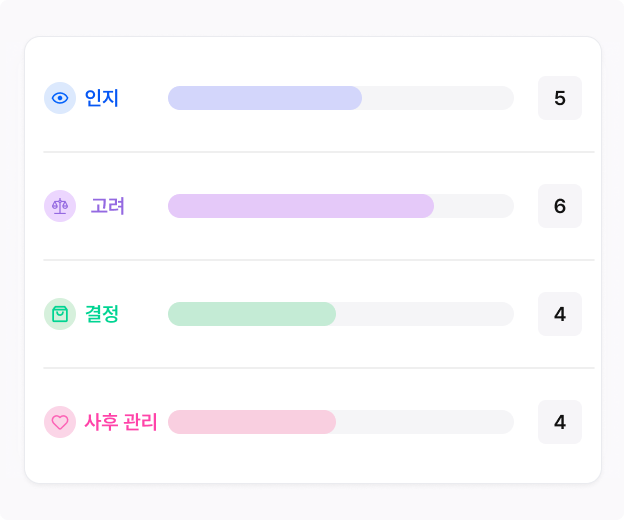Click the filled blue 인지 progress bar
The width and height of the screenshot is (624, 520).
tap(265, 98)
